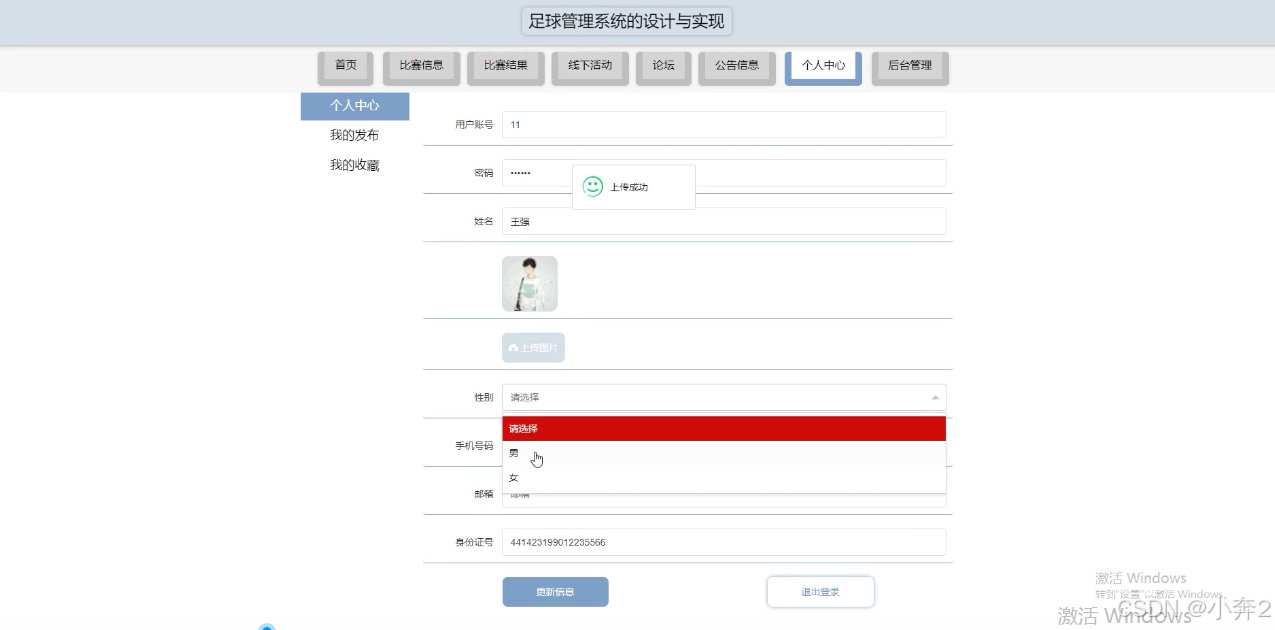Select 我的发布 in the sidebar
This screenshot has width=1275, height=630.
355,135
